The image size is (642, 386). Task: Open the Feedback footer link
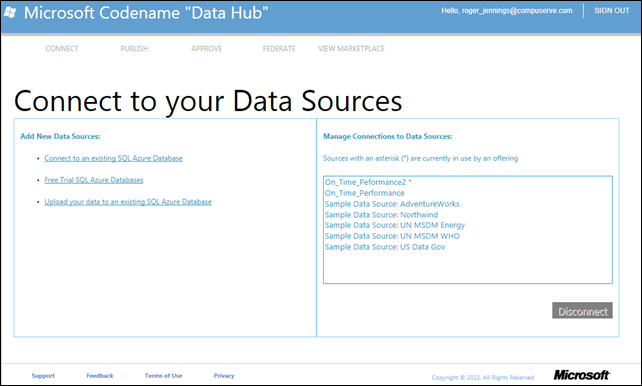(100, 375)
